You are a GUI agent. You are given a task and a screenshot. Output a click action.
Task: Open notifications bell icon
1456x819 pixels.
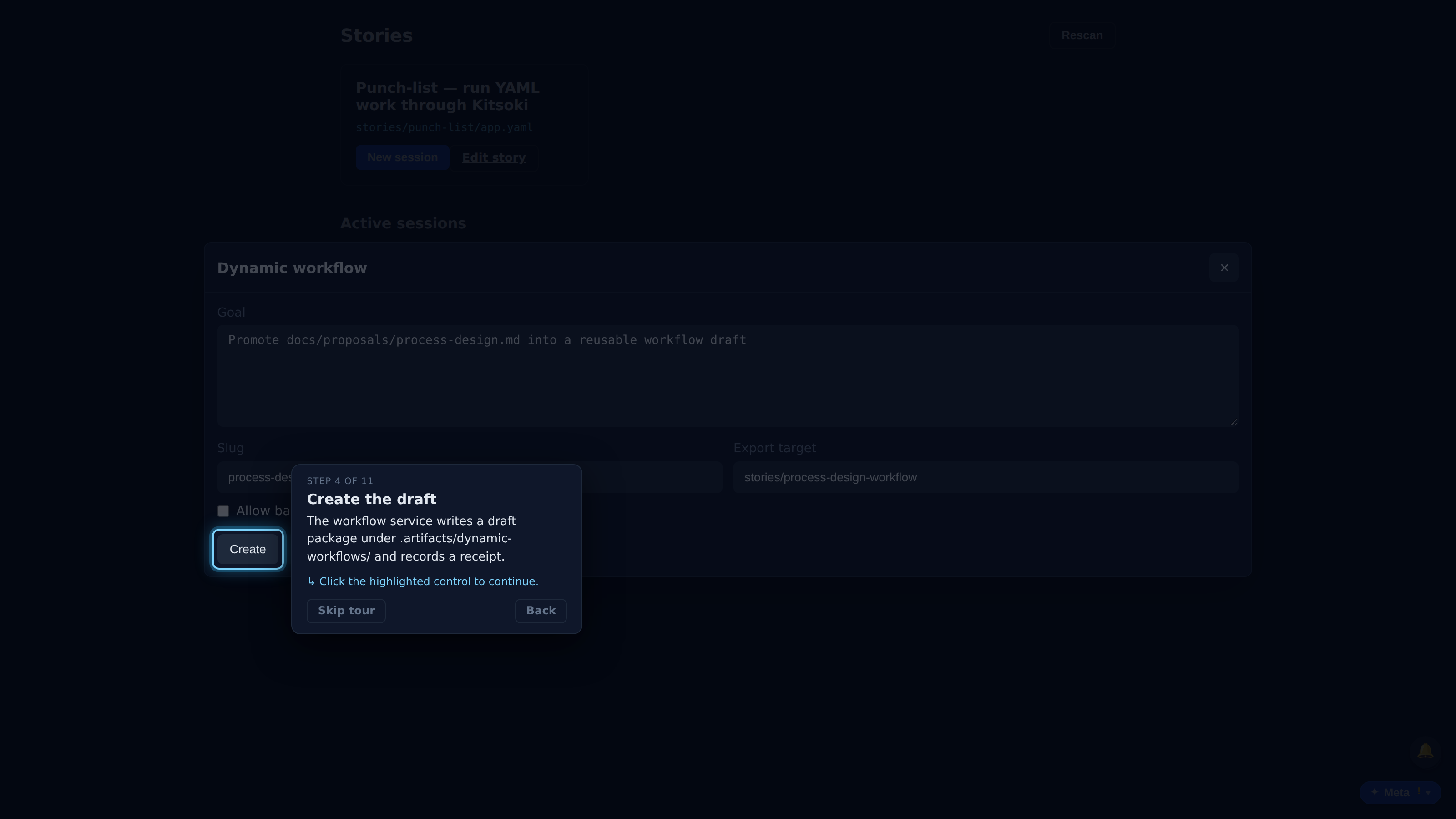click(x=1425, y=751)
